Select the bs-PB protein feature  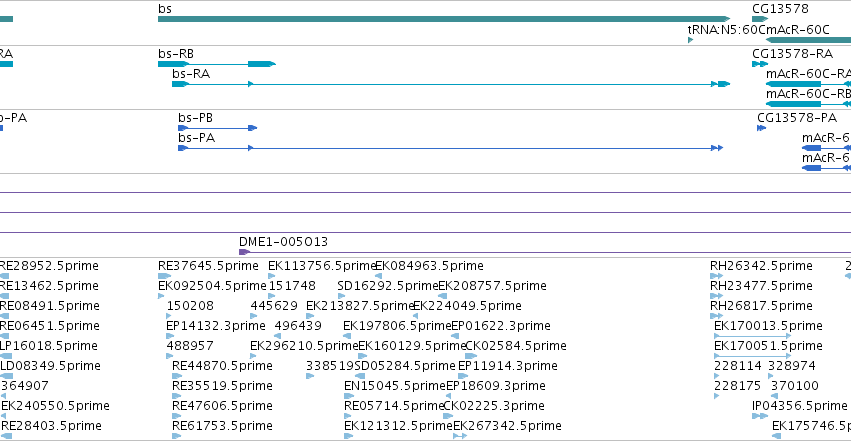[x=218, y=128]
